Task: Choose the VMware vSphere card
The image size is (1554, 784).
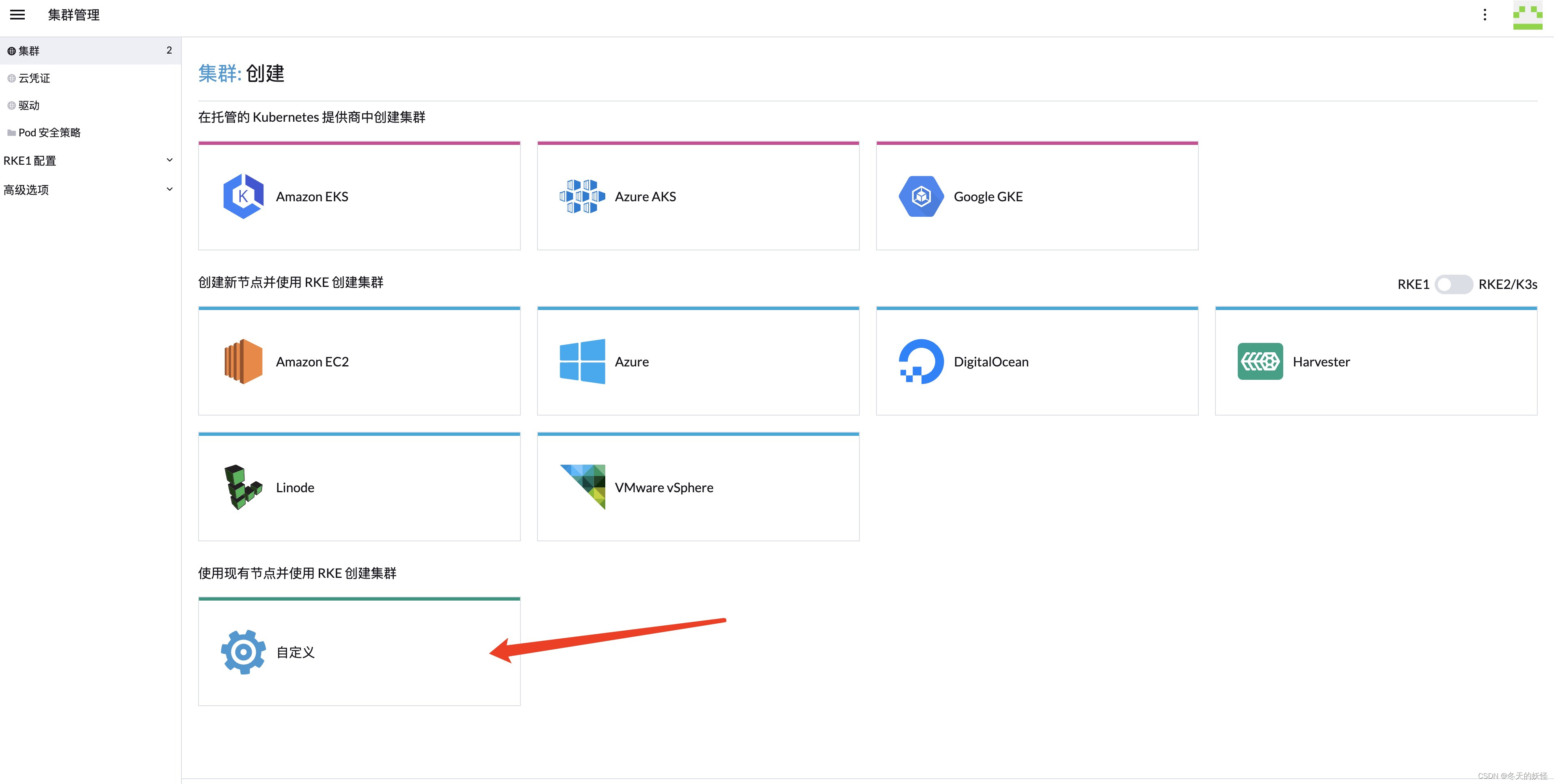Action: 698,487
